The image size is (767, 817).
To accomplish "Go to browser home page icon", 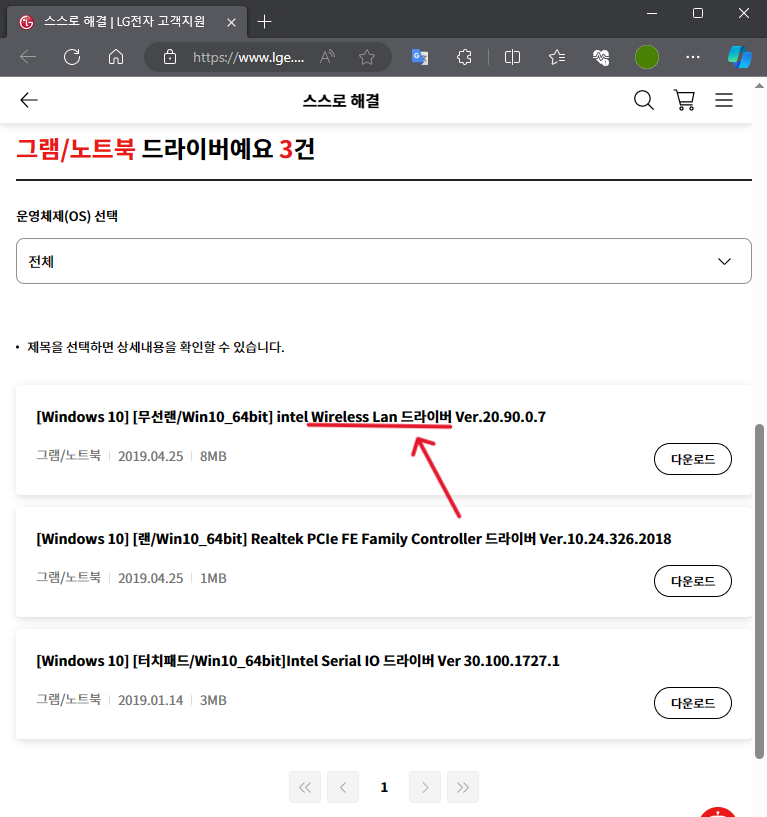I will point(116,57).
